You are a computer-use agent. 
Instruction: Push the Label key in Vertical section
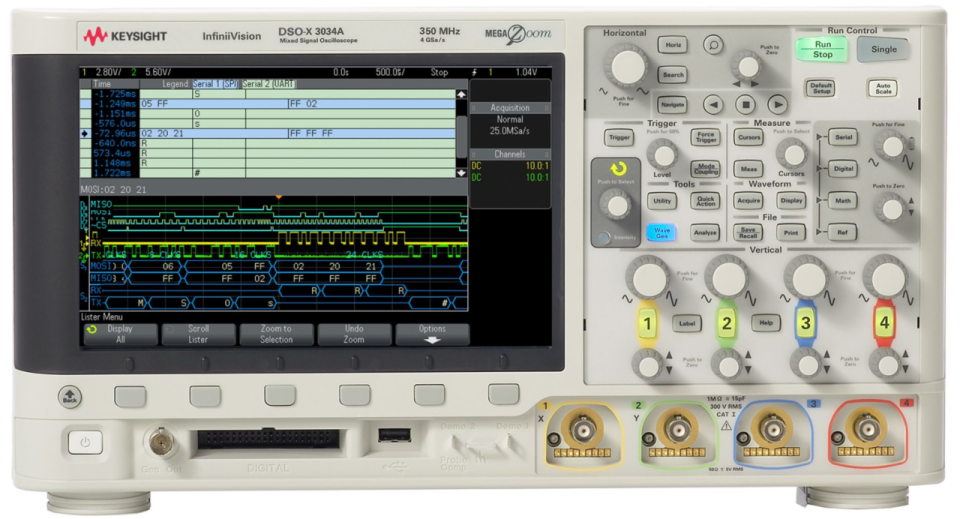pyautogui.click(x=687, y=323)
